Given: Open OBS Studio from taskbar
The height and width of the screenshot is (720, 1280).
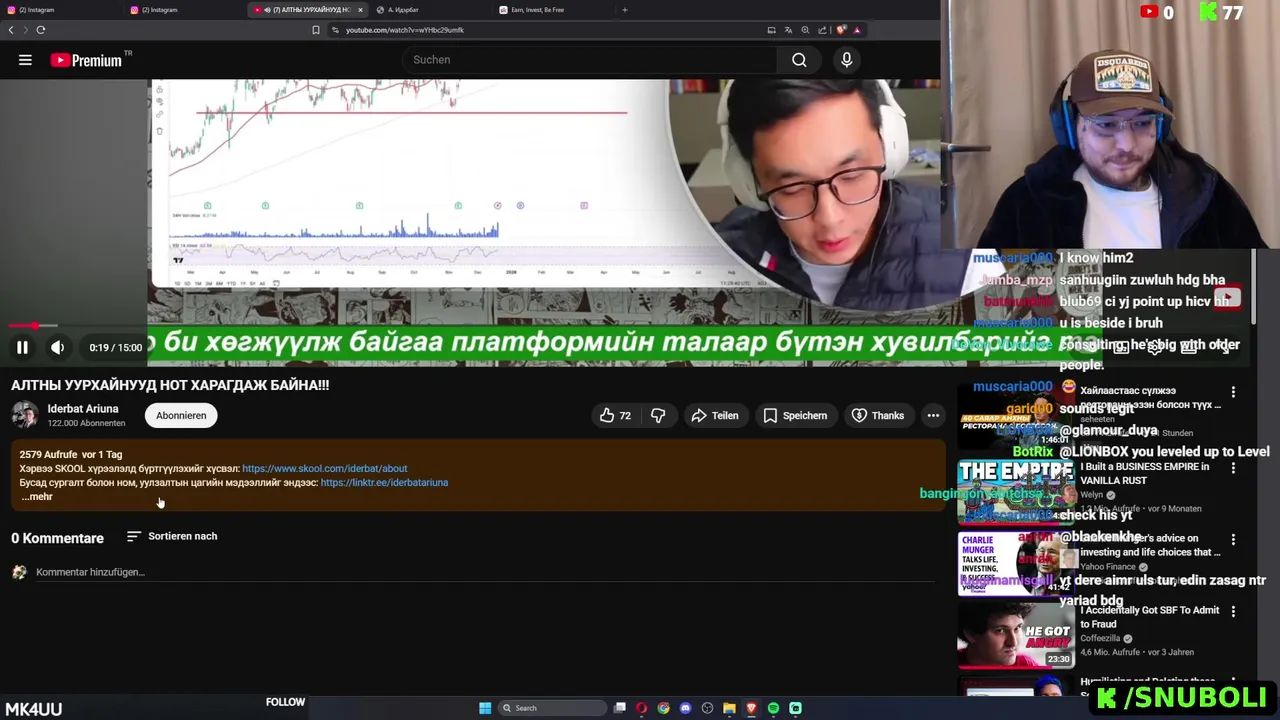Looking at the screenshot, I should pos(707,708).
